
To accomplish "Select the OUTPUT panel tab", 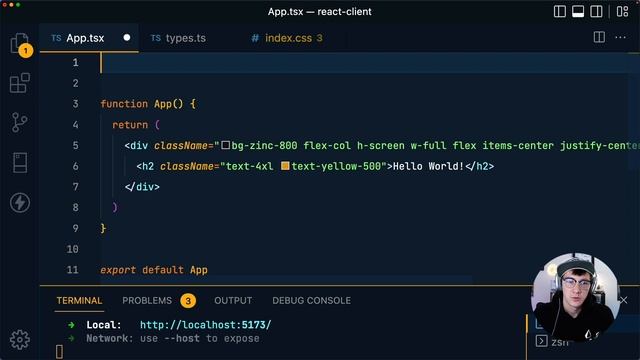I will click(x=233, y=301).
